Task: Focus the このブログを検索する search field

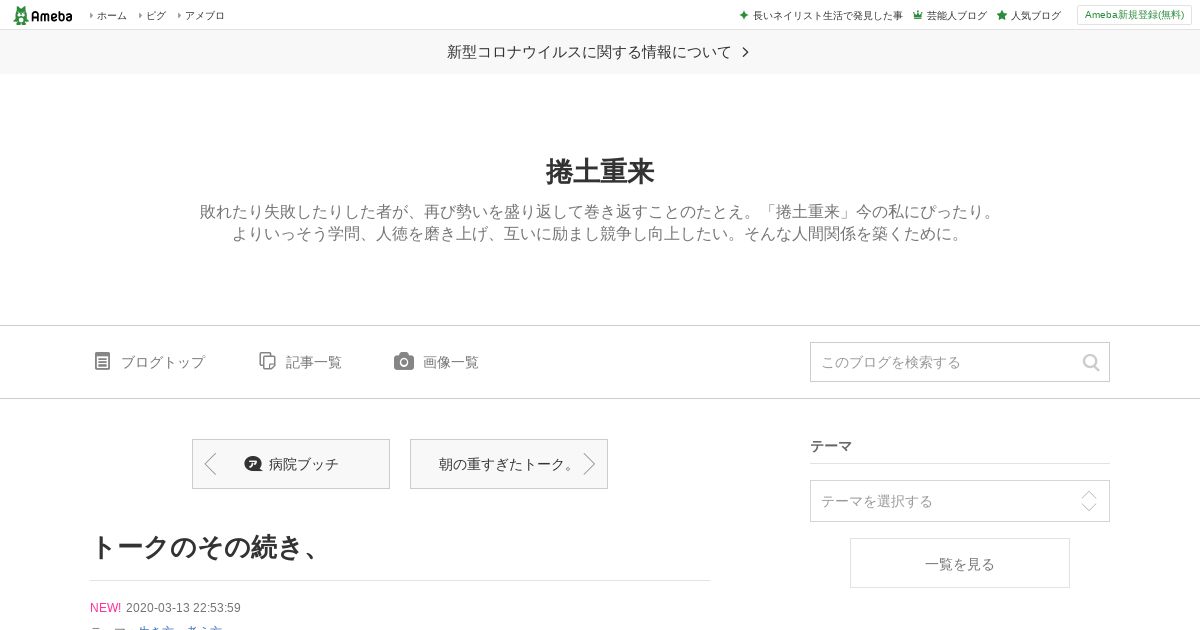Action: pos(960,362)
